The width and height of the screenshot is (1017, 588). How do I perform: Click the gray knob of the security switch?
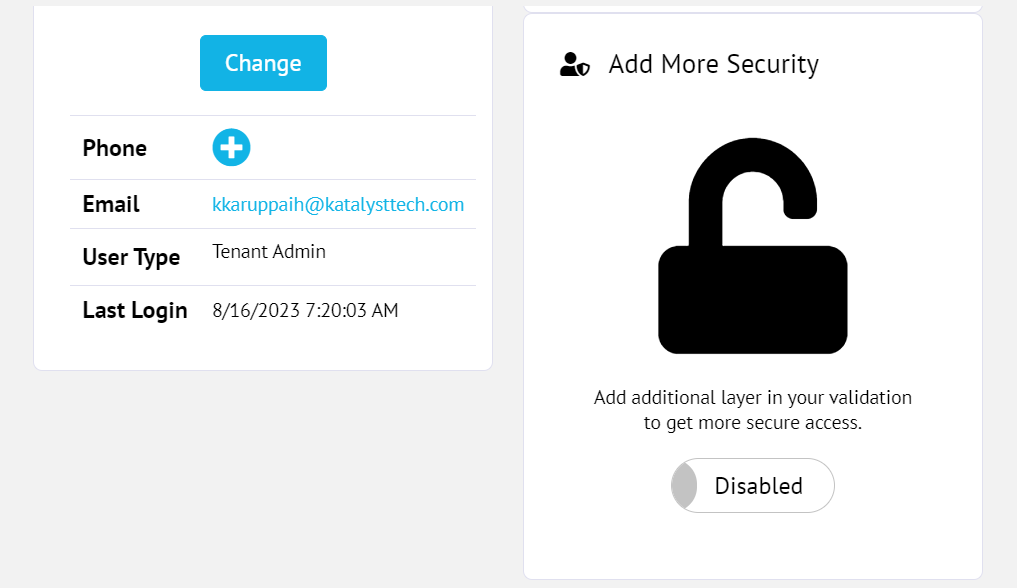coord(685,486)
